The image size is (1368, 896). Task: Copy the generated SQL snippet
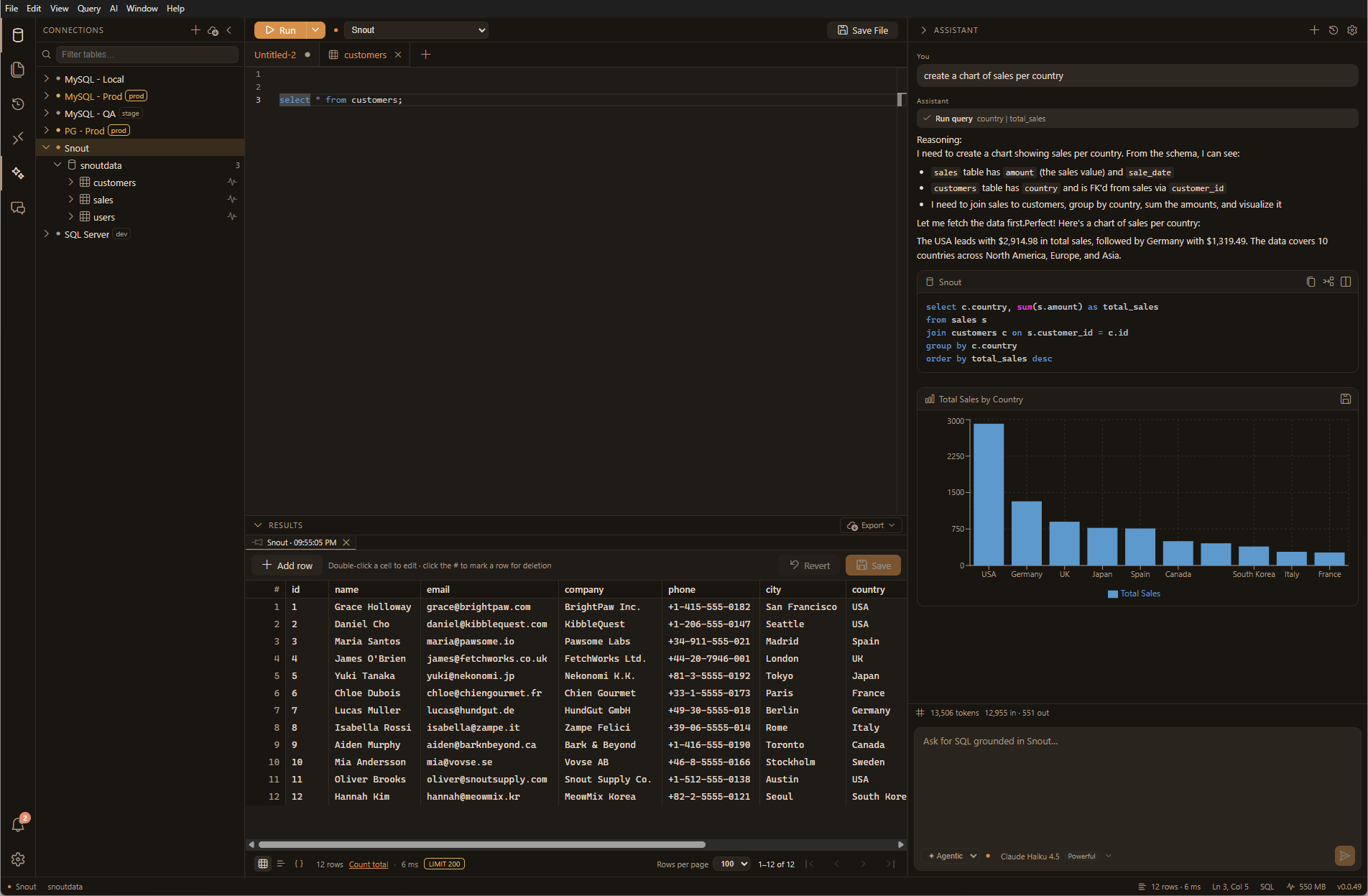(1311, 282)
